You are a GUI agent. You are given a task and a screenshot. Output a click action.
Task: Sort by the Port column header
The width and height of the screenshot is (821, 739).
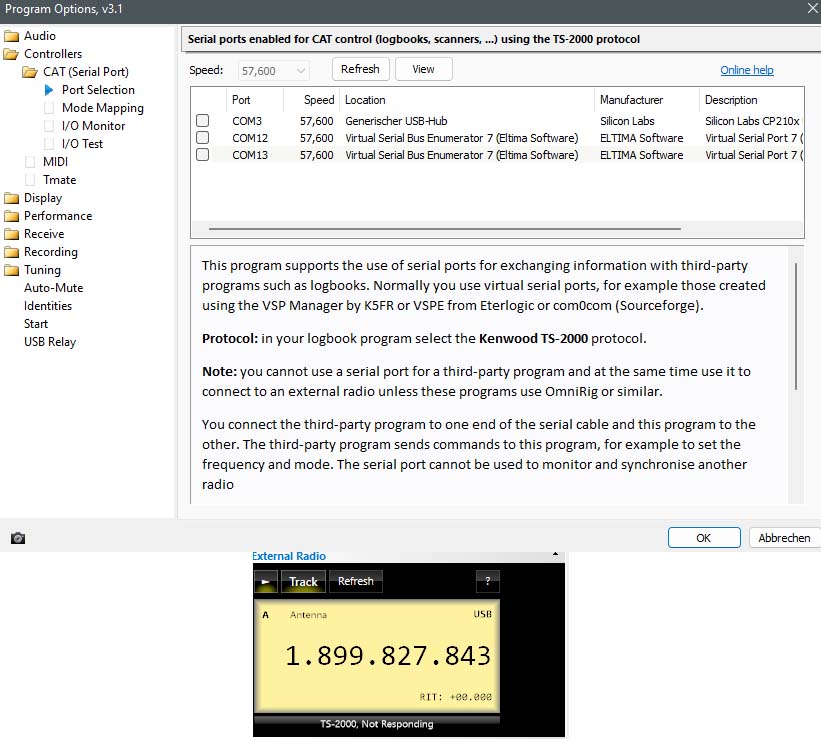click(254, 100)
